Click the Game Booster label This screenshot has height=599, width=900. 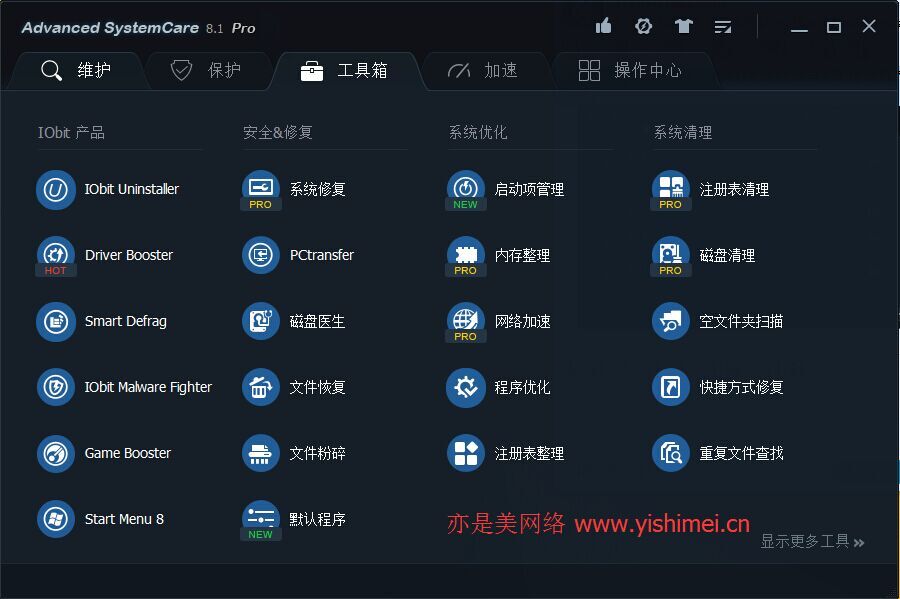(128, 453)
